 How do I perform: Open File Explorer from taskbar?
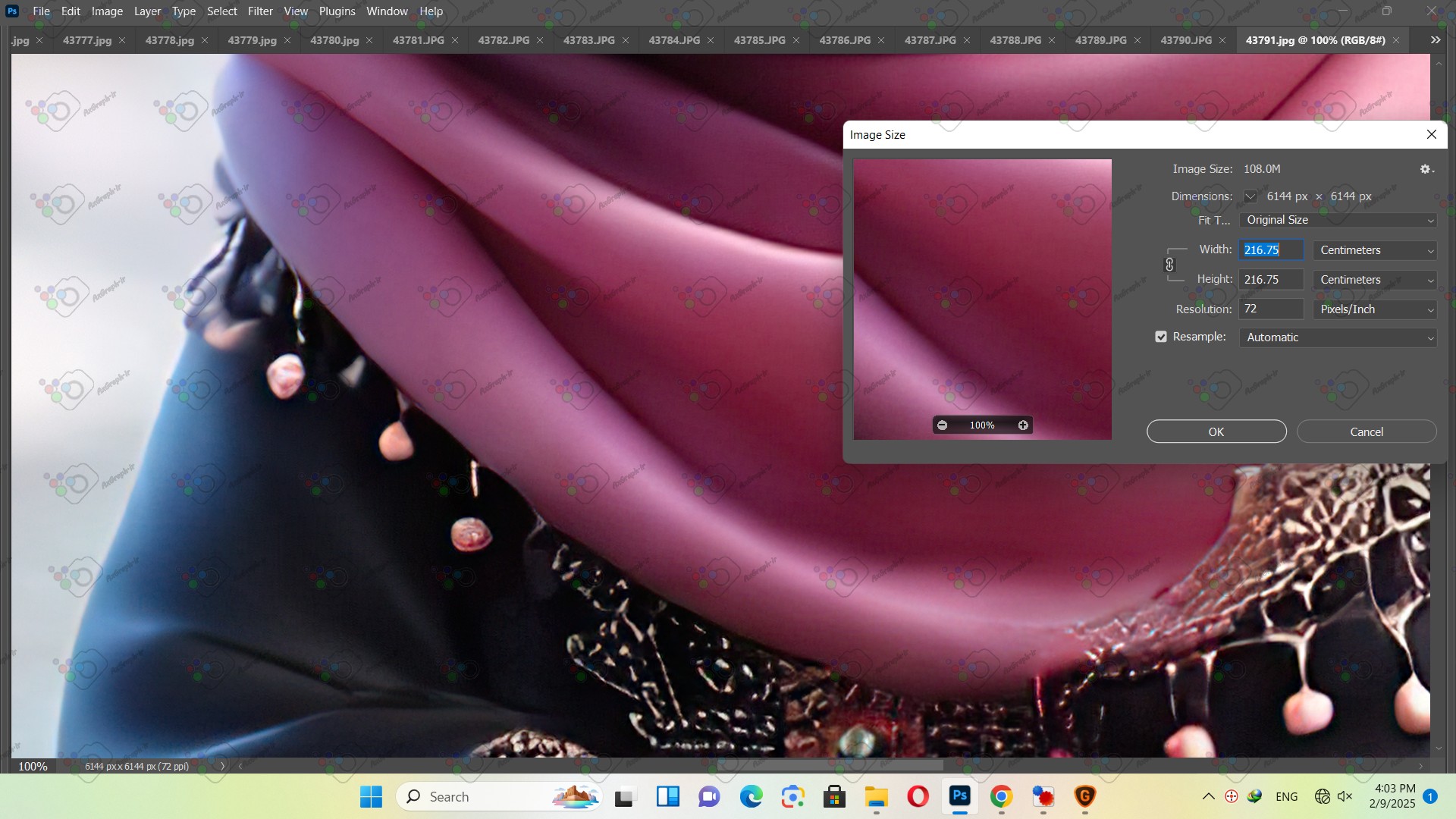point(876,797)
